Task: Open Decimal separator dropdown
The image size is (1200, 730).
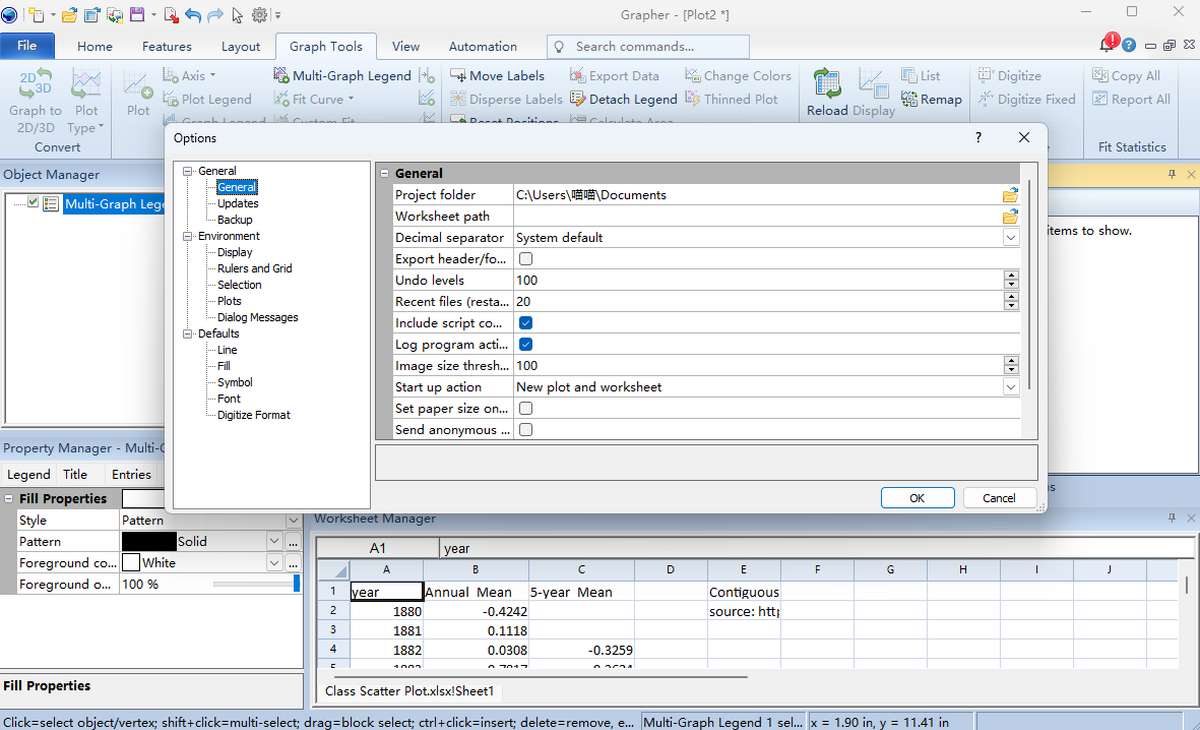Action: click(1010, 238)
